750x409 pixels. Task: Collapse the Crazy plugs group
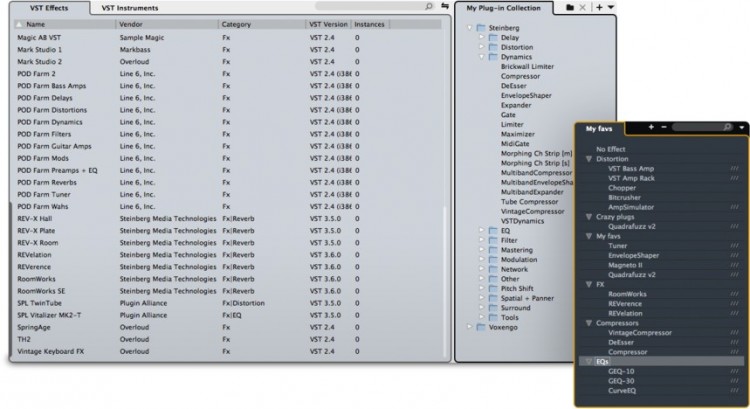(589, 217)
